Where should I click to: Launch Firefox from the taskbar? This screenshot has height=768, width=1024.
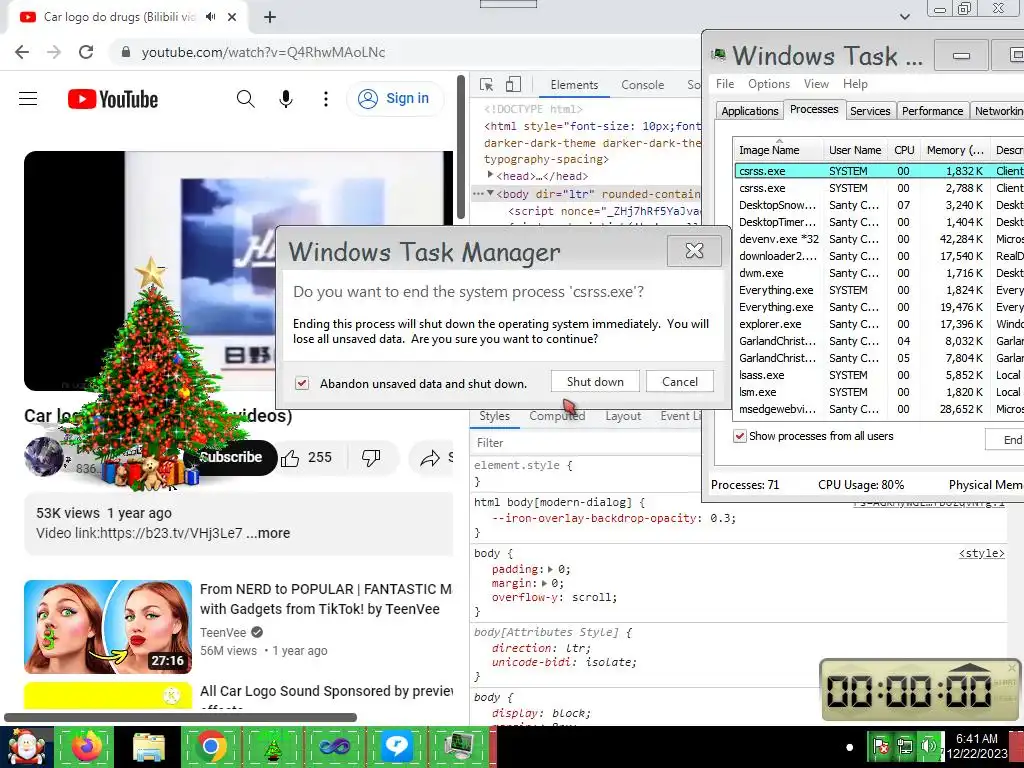coord(86,746)
